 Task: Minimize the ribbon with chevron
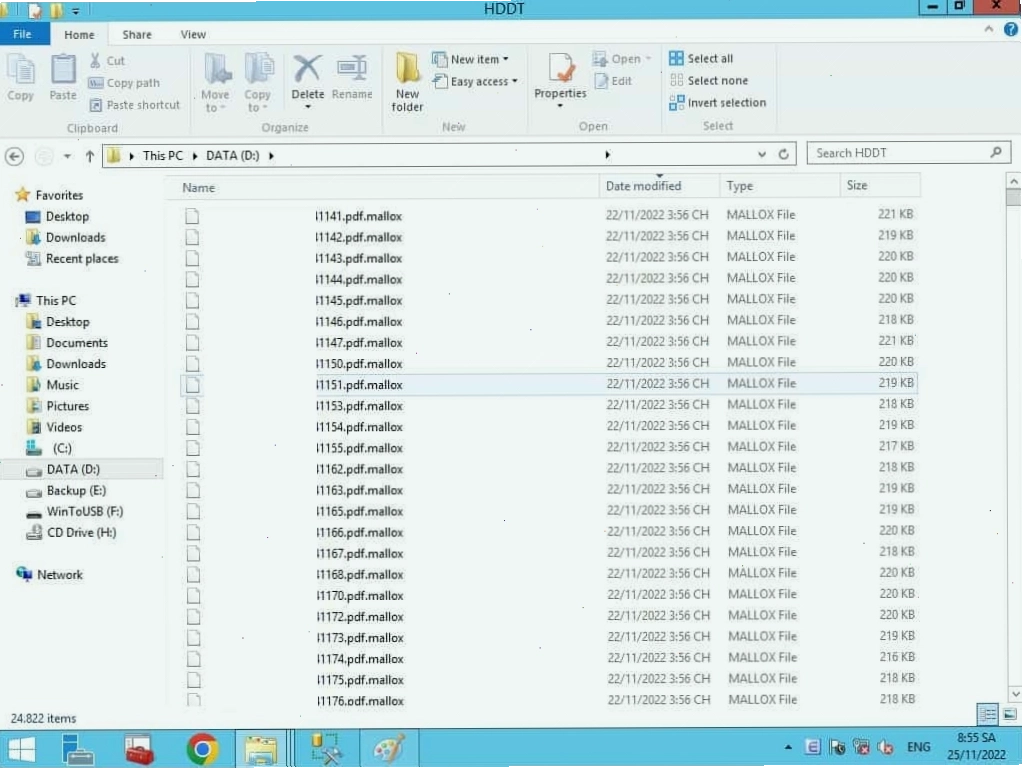pos(989,29)
